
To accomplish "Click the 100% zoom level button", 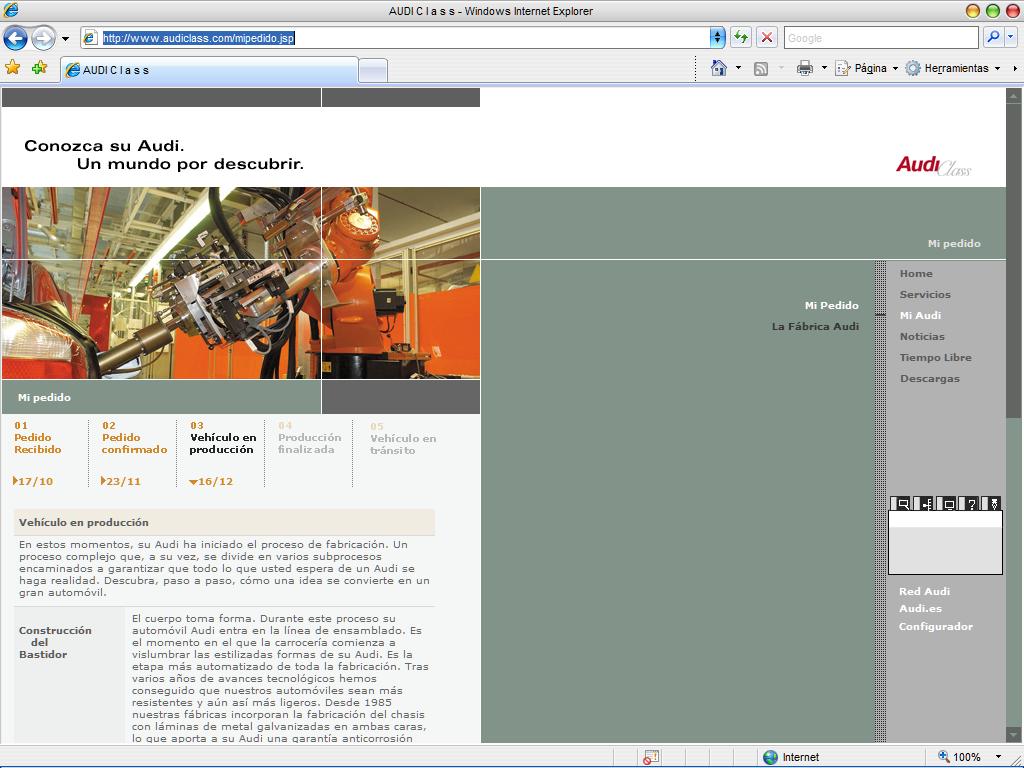I will [959, 757].
